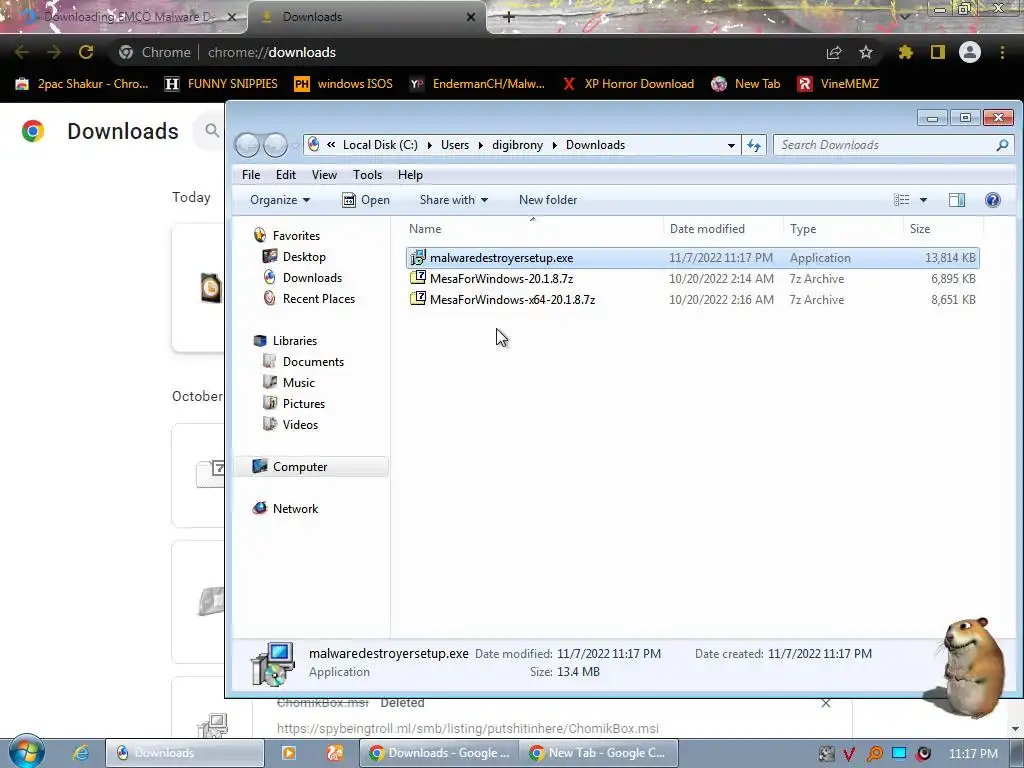Screen dimensions: 1024x768
Task: Click the New folder button
Action: pyautogui.click(x=547, y=200)
